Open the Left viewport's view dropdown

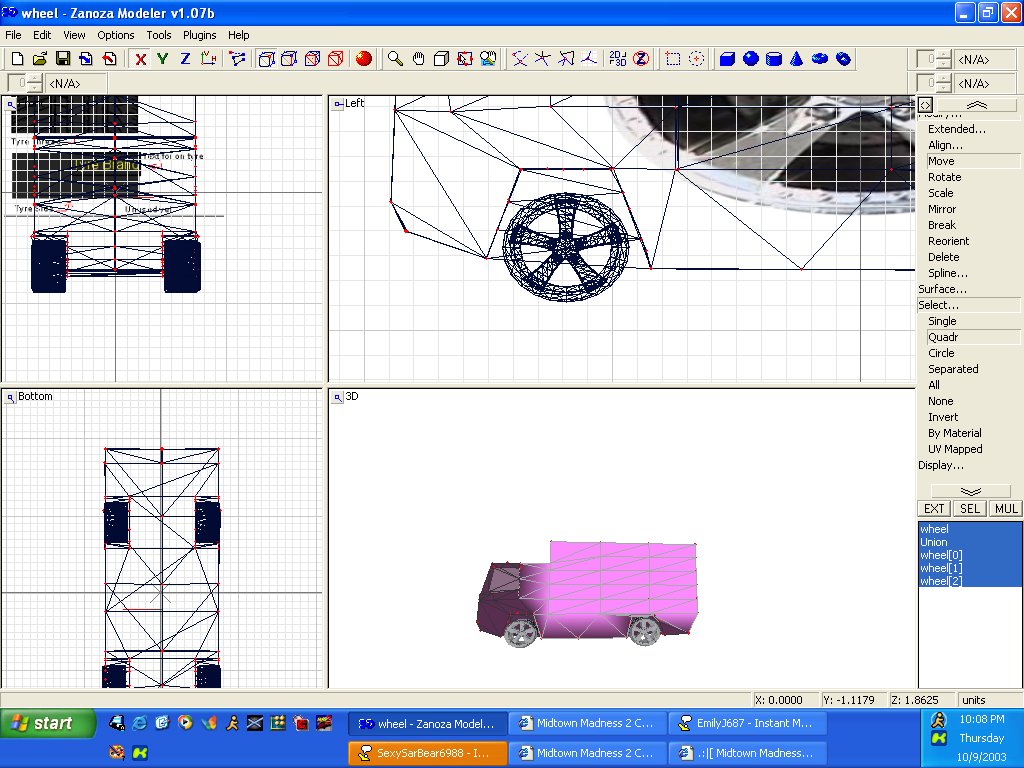click(337, 103)
